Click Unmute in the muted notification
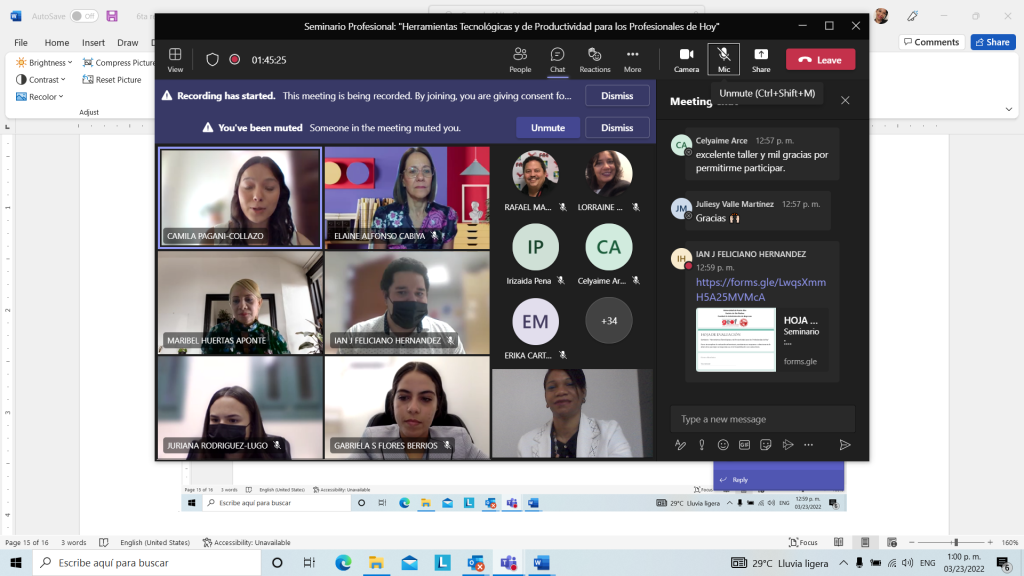The image size is (1024, 576). [547, 127]
